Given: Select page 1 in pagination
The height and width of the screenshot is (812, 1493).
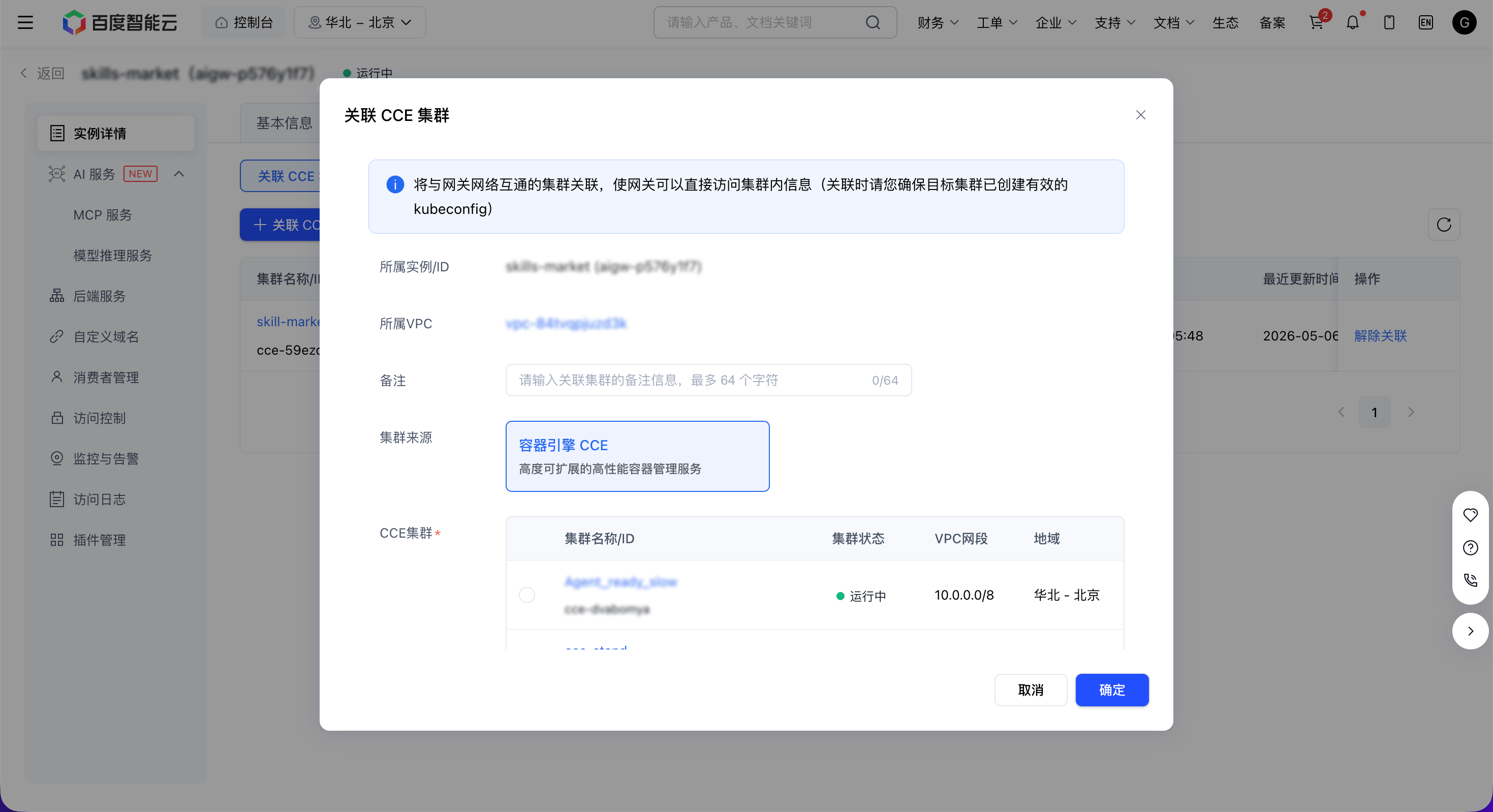Looking at the screenshot, I should 1374,412.
